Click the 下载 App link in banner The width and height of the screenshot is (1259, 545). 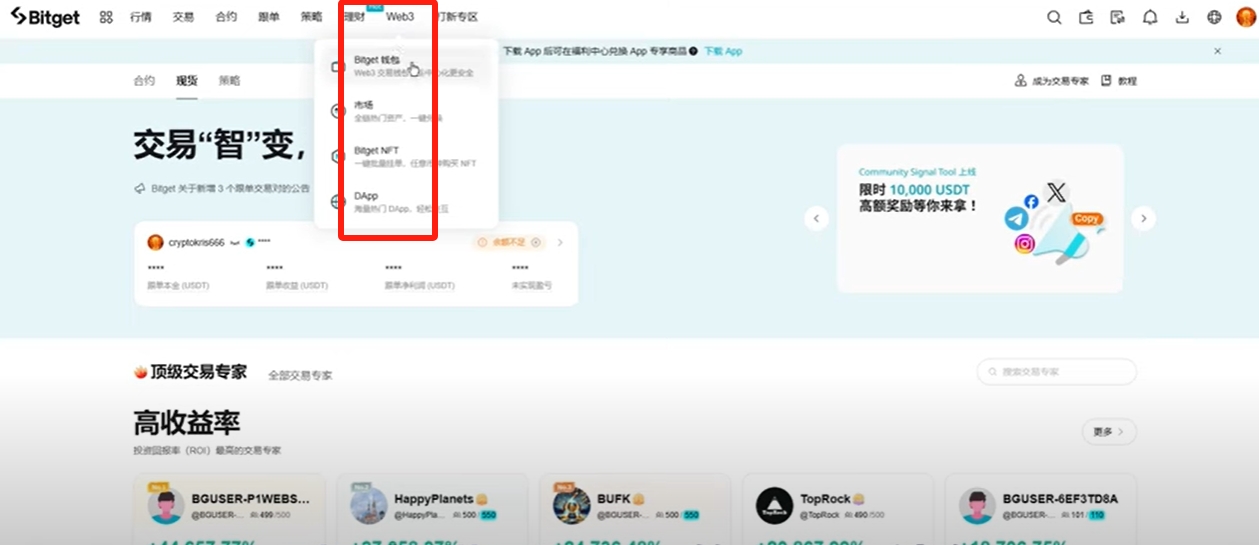tap(723, 51)
